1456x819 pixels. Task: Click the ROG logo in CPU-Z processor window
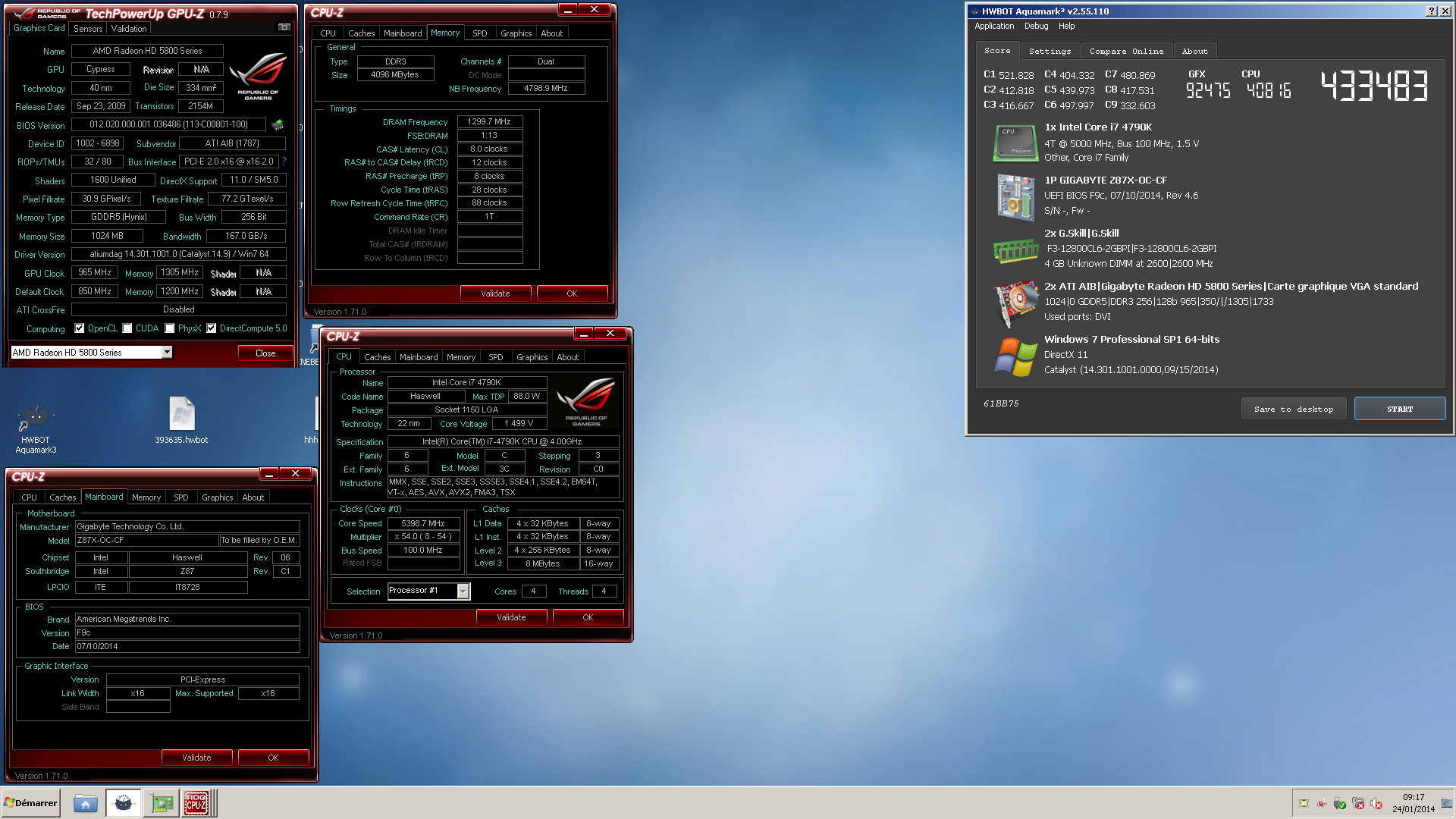point(586,402)
